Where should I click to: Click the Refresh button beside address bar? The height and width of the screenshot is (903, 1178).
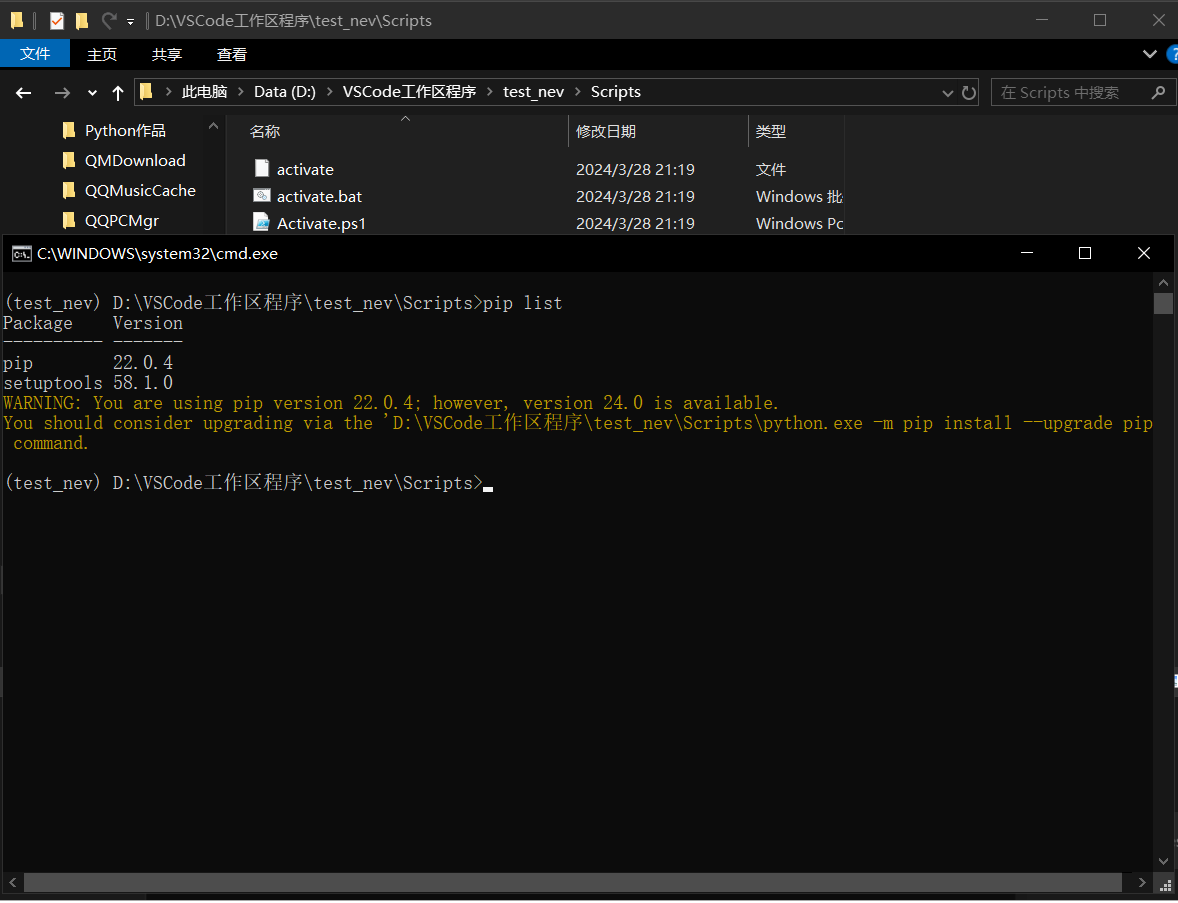coord(969,92)
